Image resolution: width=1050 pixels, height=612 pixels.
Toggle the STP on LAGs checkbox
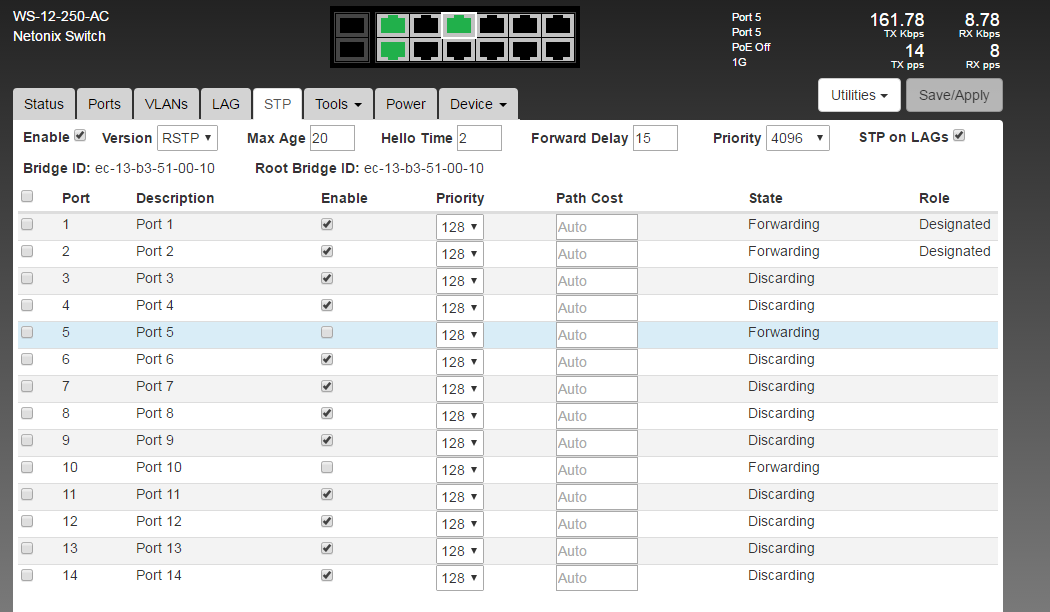pos(959,136)
